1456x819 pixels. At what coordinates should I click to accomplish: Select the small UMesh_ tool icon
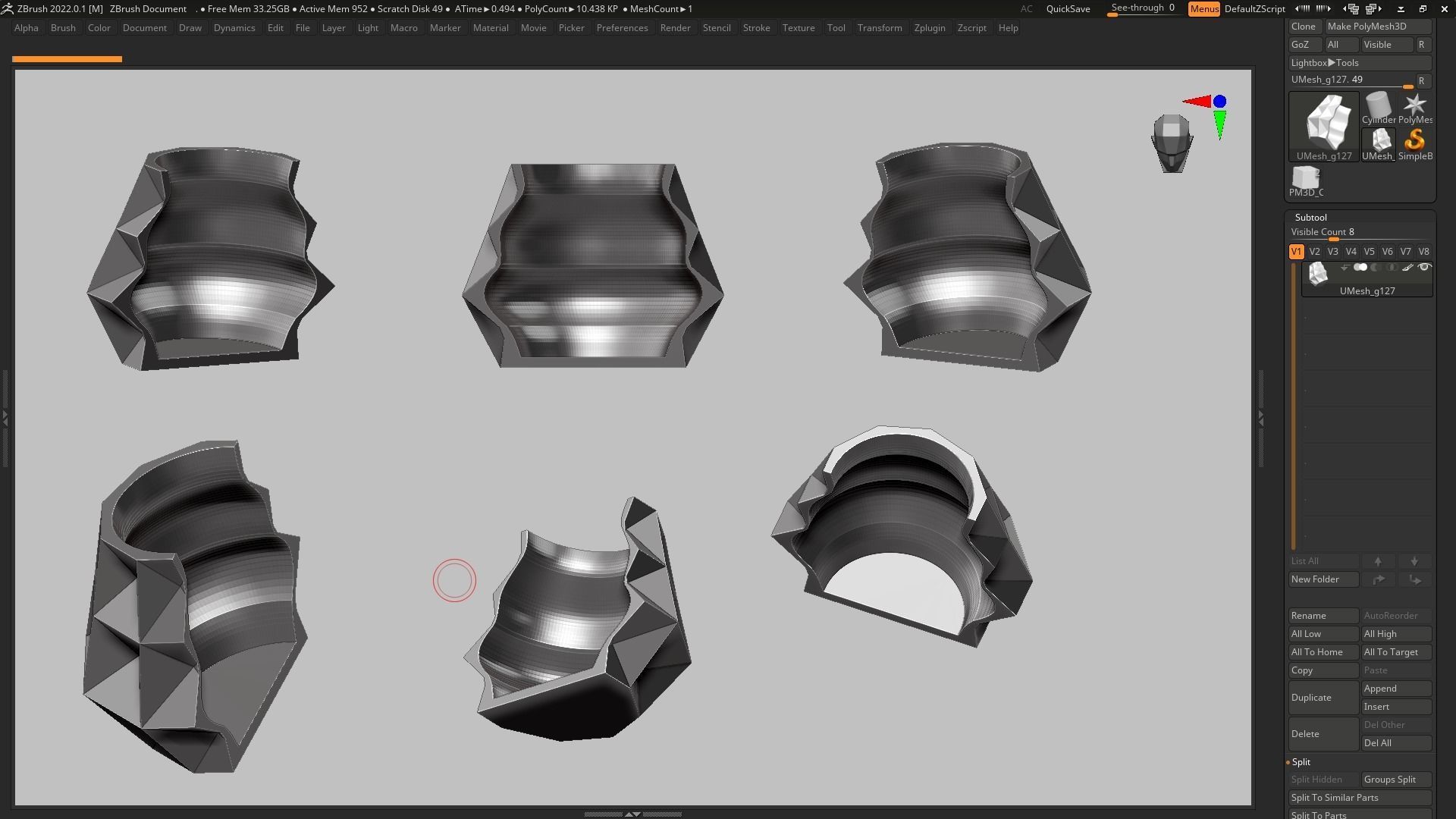(1378, 145)
